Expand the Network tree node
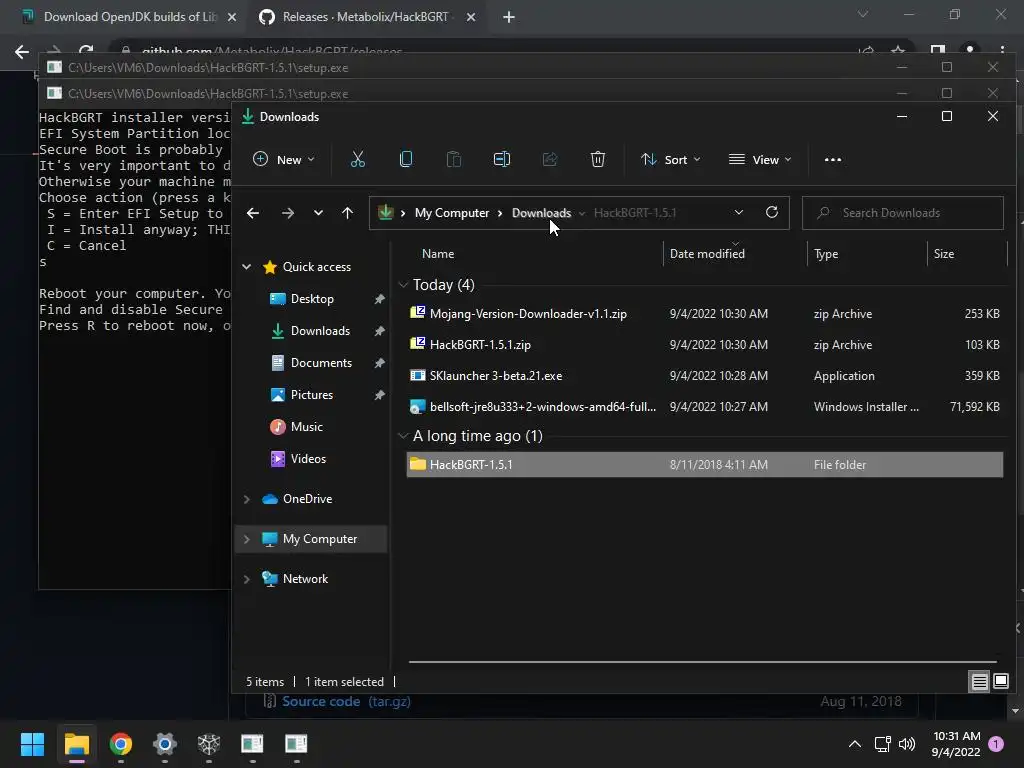This screenshot has width=1024, height=768. click(x=247, y=579)
